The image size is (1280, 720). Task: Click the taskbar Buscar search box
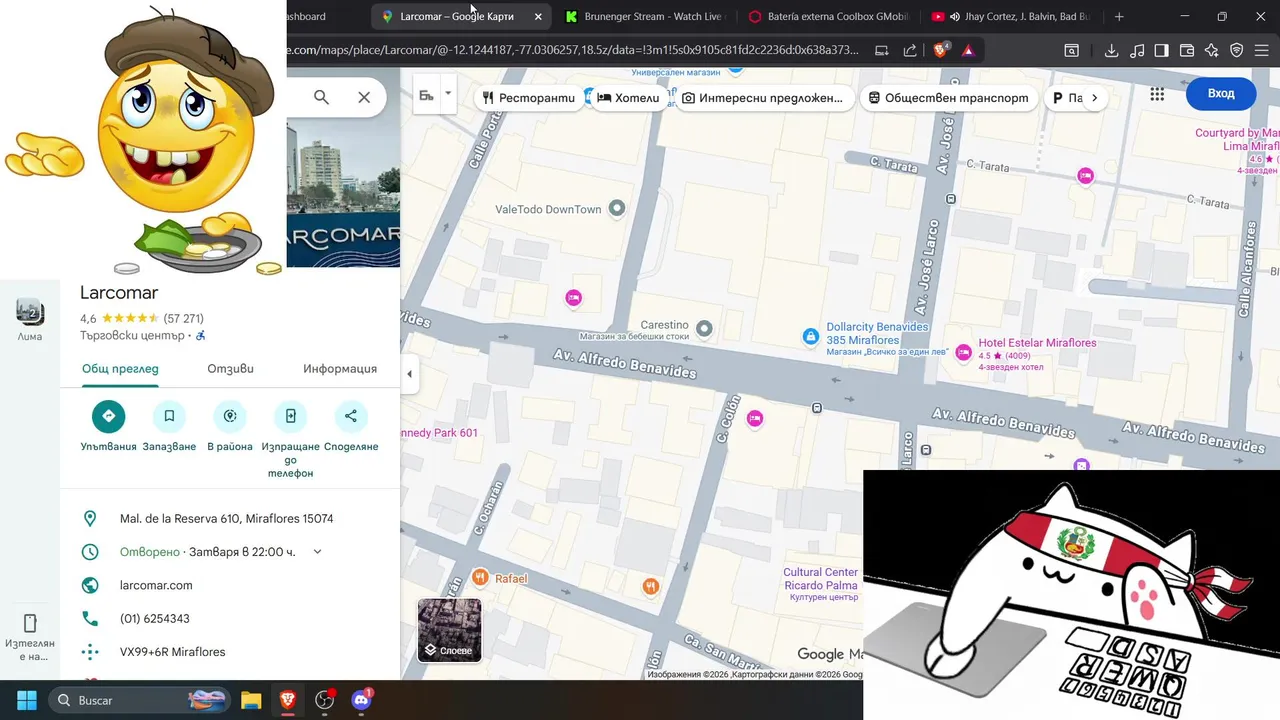tap(140, 700)
